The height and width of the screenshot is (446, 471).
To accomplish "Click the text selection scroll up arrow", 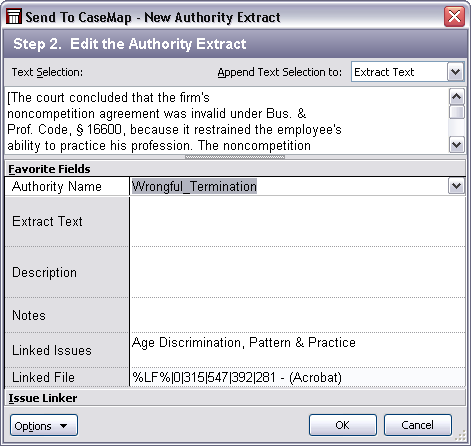I will (456, 97).
